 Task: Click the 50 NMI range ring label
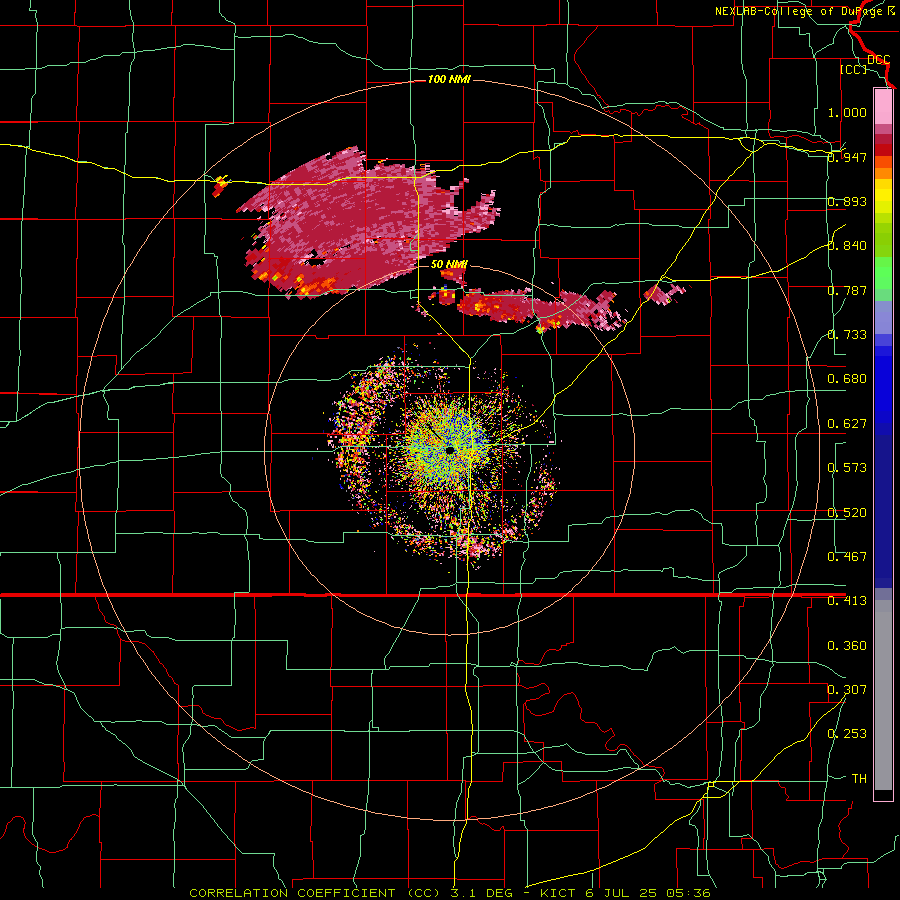(449, 264)
